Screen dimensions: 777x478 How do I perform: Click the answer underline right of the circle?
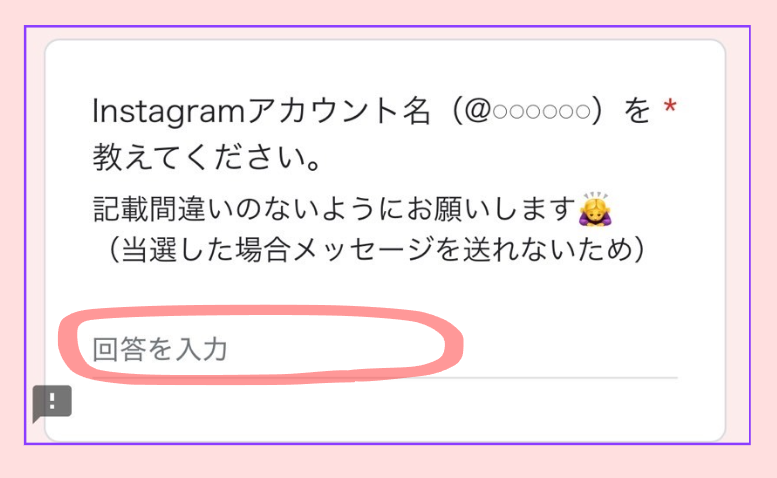[x=570, y=377]
